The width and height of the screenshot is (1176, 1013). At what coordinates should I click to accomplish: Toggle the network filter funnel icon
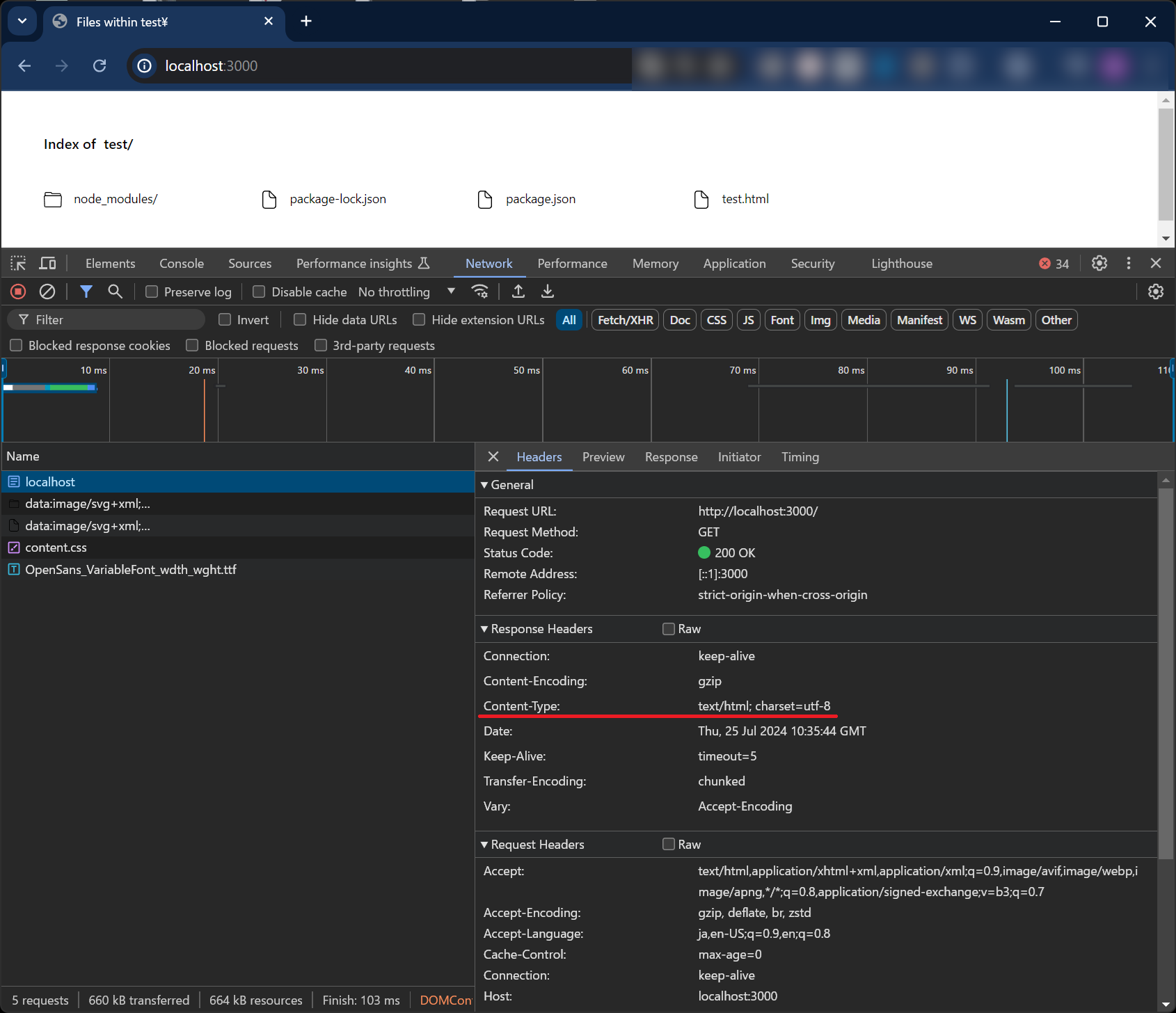(86, 292)
